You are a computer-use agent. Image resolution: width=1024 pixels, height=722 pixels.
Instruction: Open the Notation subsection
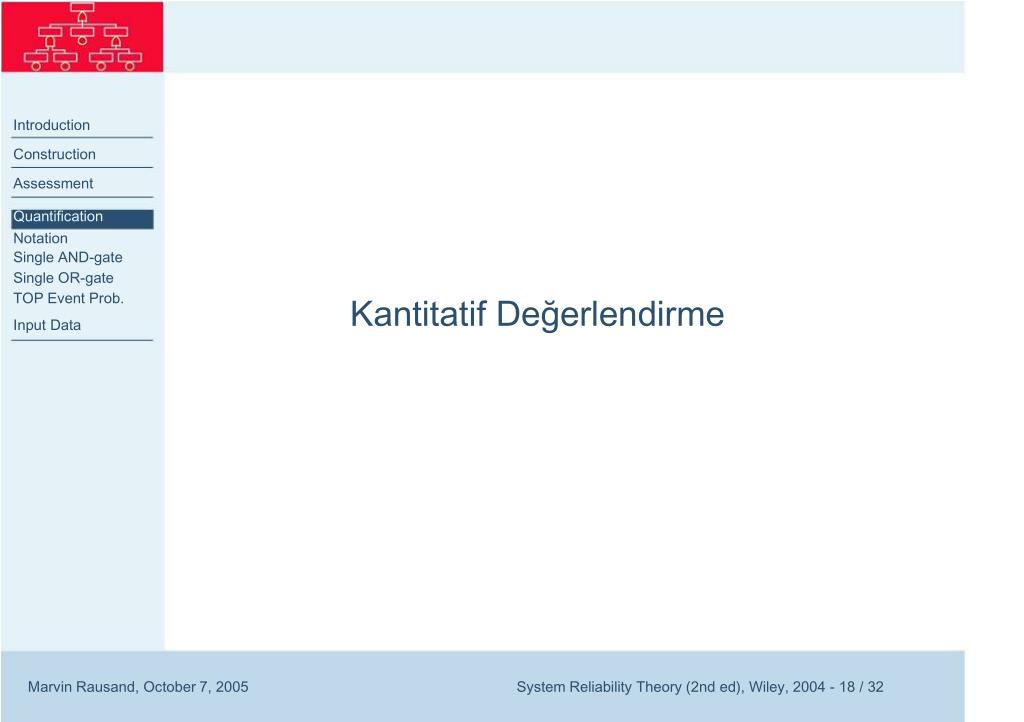(40, 238)
